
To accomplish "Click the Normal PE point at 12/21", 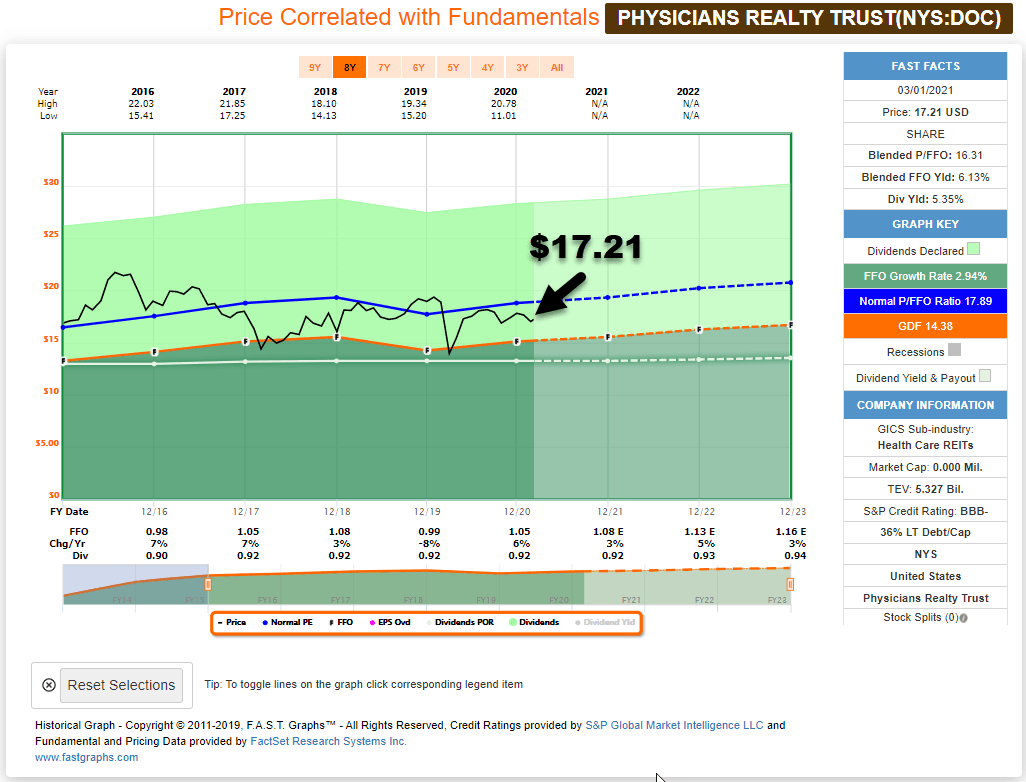I will (608, 297).
